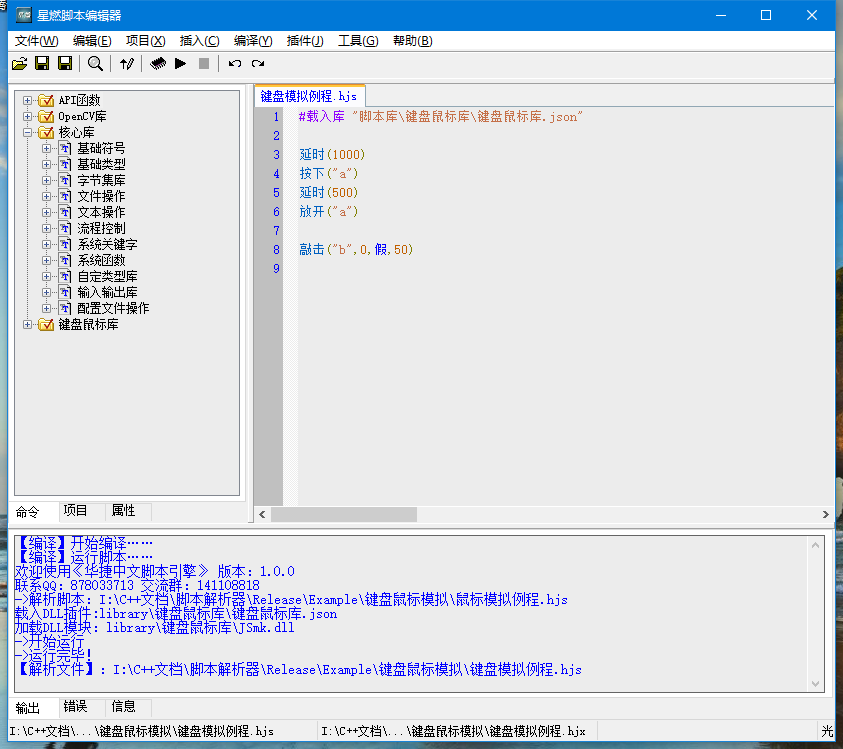
Task: Click code line 8 containing 敲击
Action: [x=356, y=249]
